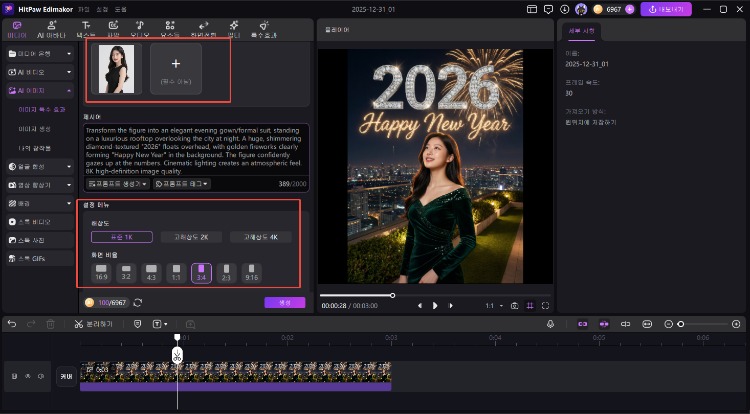Screen dimensions: 750x414
Task: Open the feedback chat-bubble icon in title bar
Action: coord(549,9)
